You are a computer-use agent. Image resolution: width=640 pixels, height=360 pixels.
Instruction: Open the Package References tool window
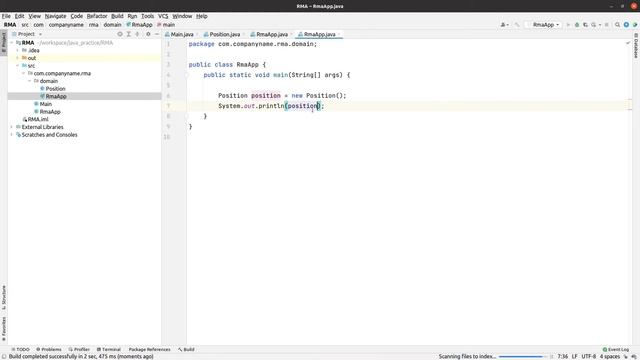point(149,349)
